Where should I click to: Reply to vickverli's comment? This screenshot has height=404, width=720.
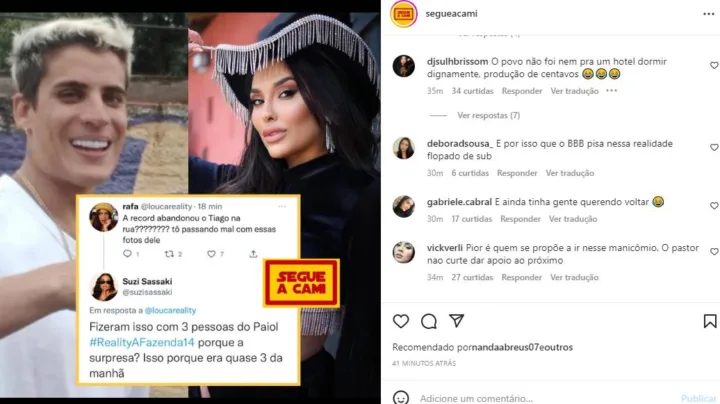point(522,277)
